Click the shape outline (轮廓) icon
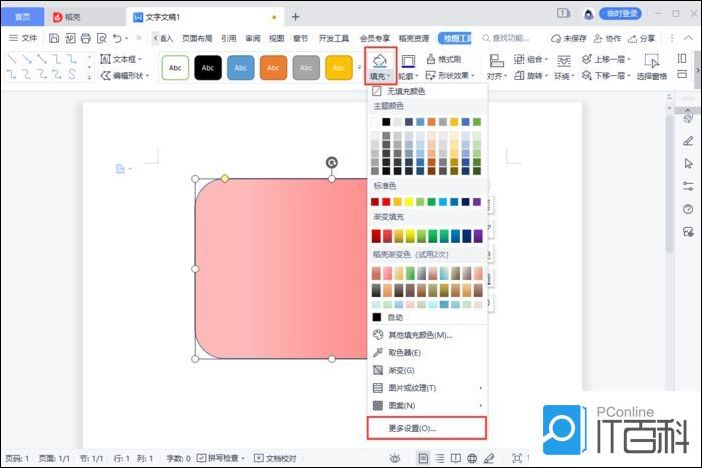Viewport: 702px width, 468px height. click(x=408, y=61)
